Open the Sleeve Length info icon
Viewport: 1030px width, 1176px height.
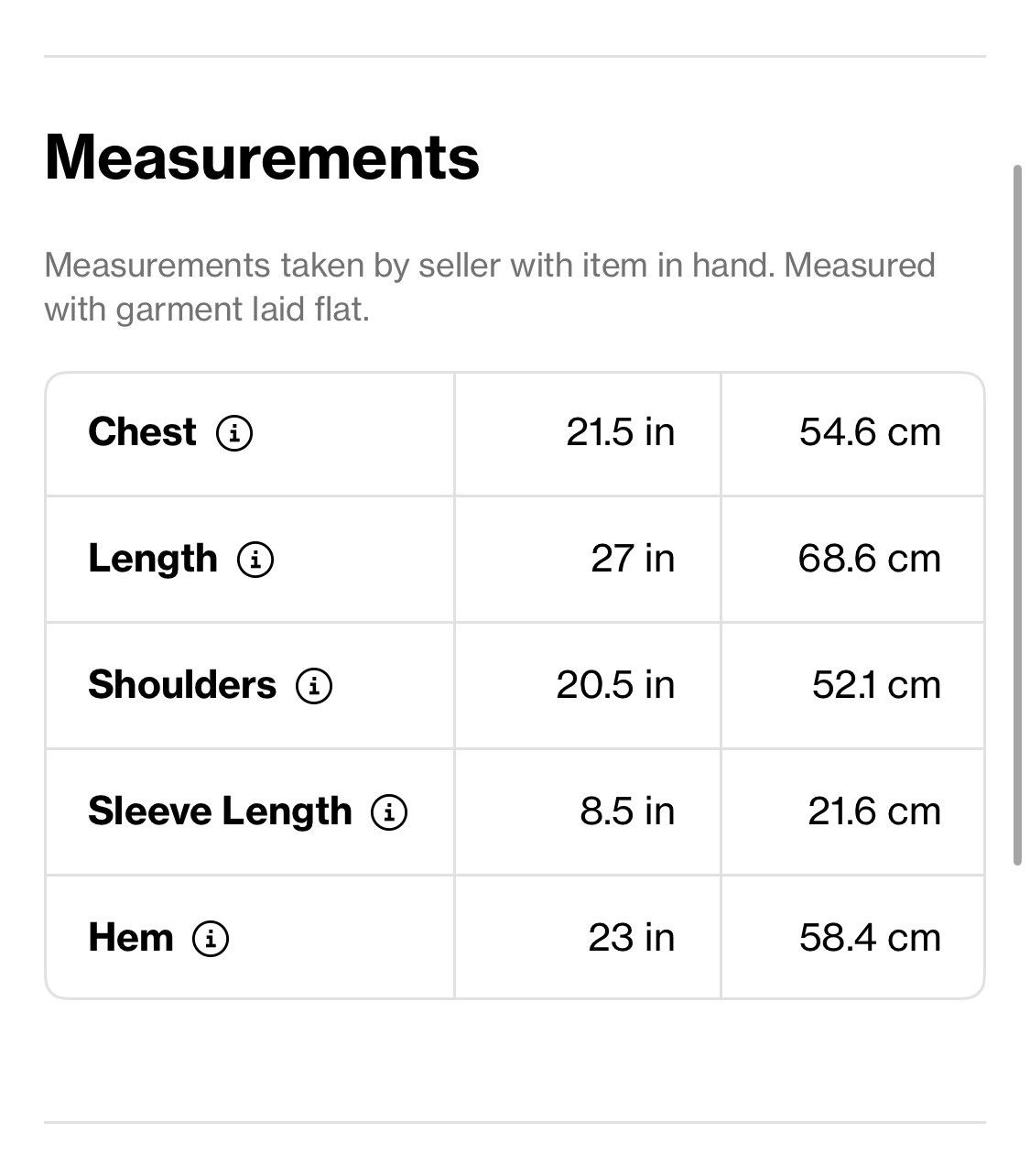[x=389, y=811]
